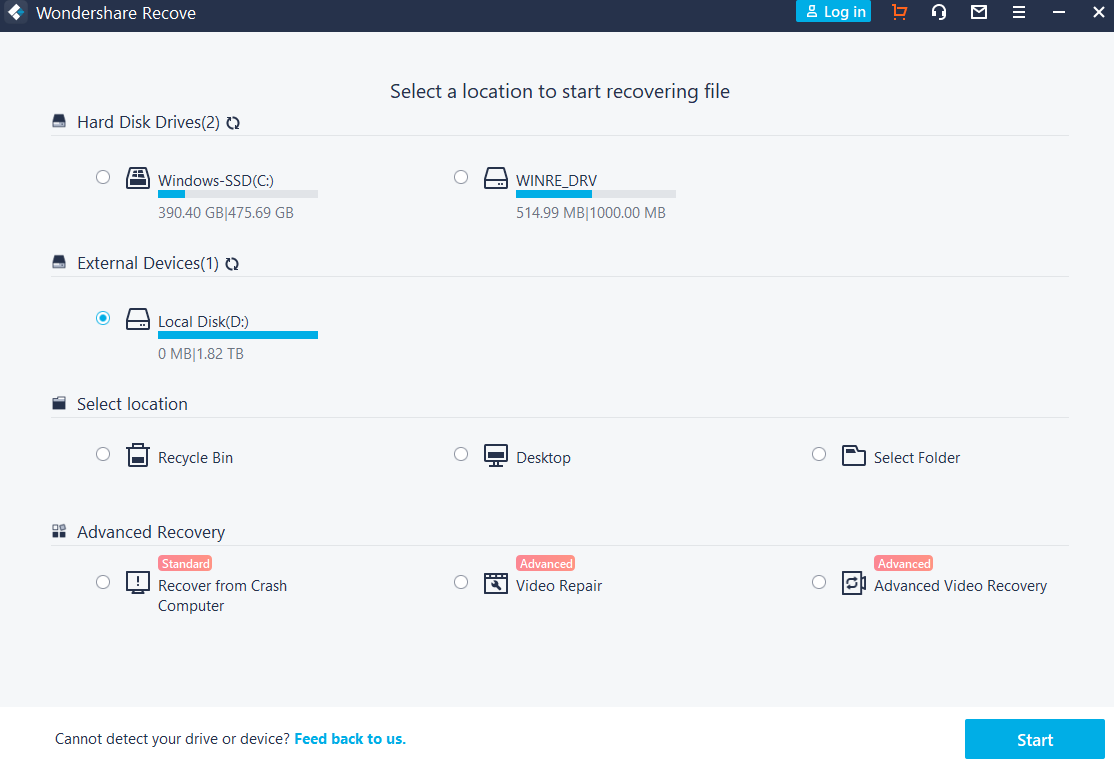This screenshot has width=1114, height=770.
Task: Click the Select Folder icon
Action: coord(854,455)
